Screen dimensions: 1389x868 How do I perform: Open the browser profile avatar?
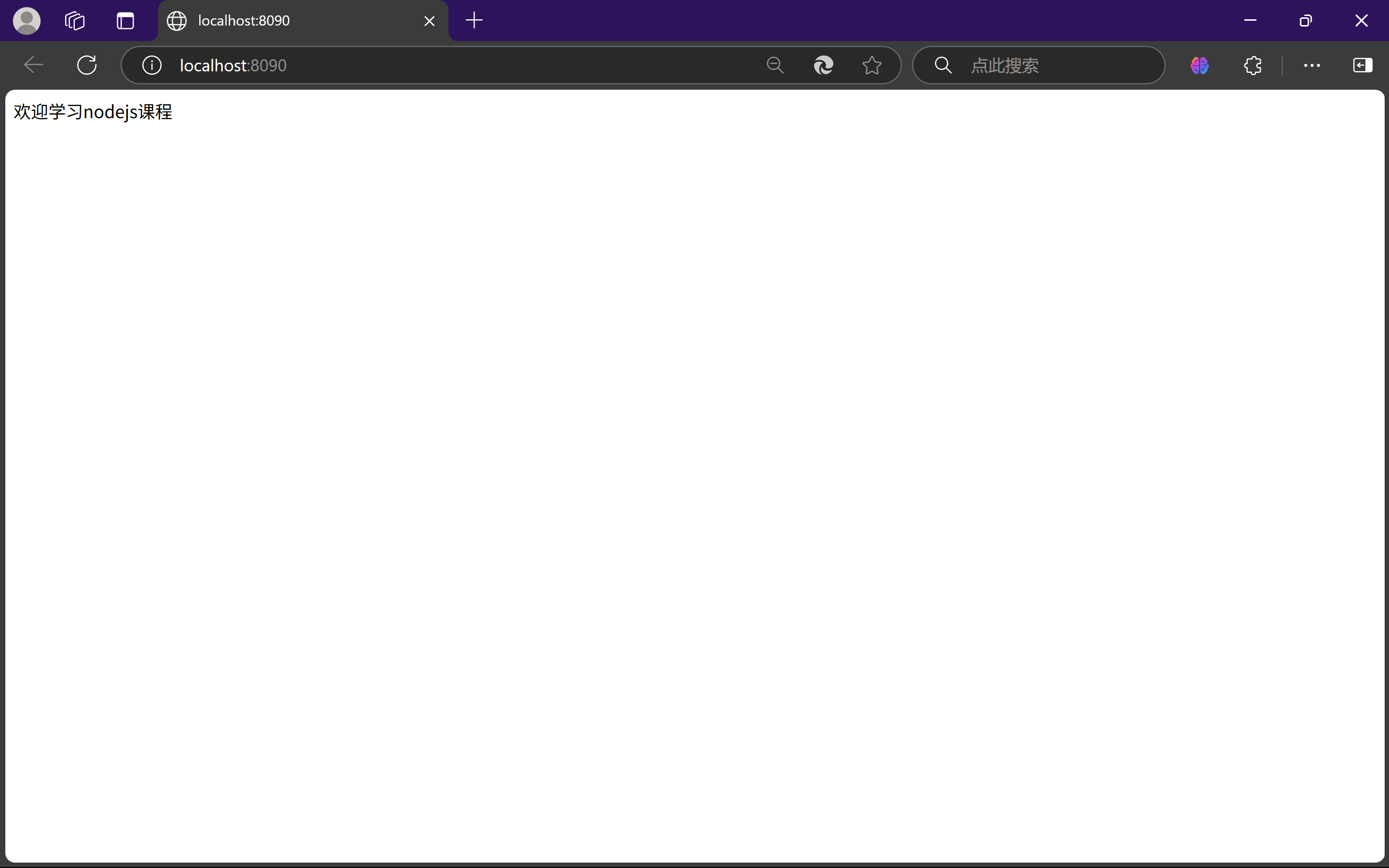(27, 21)
